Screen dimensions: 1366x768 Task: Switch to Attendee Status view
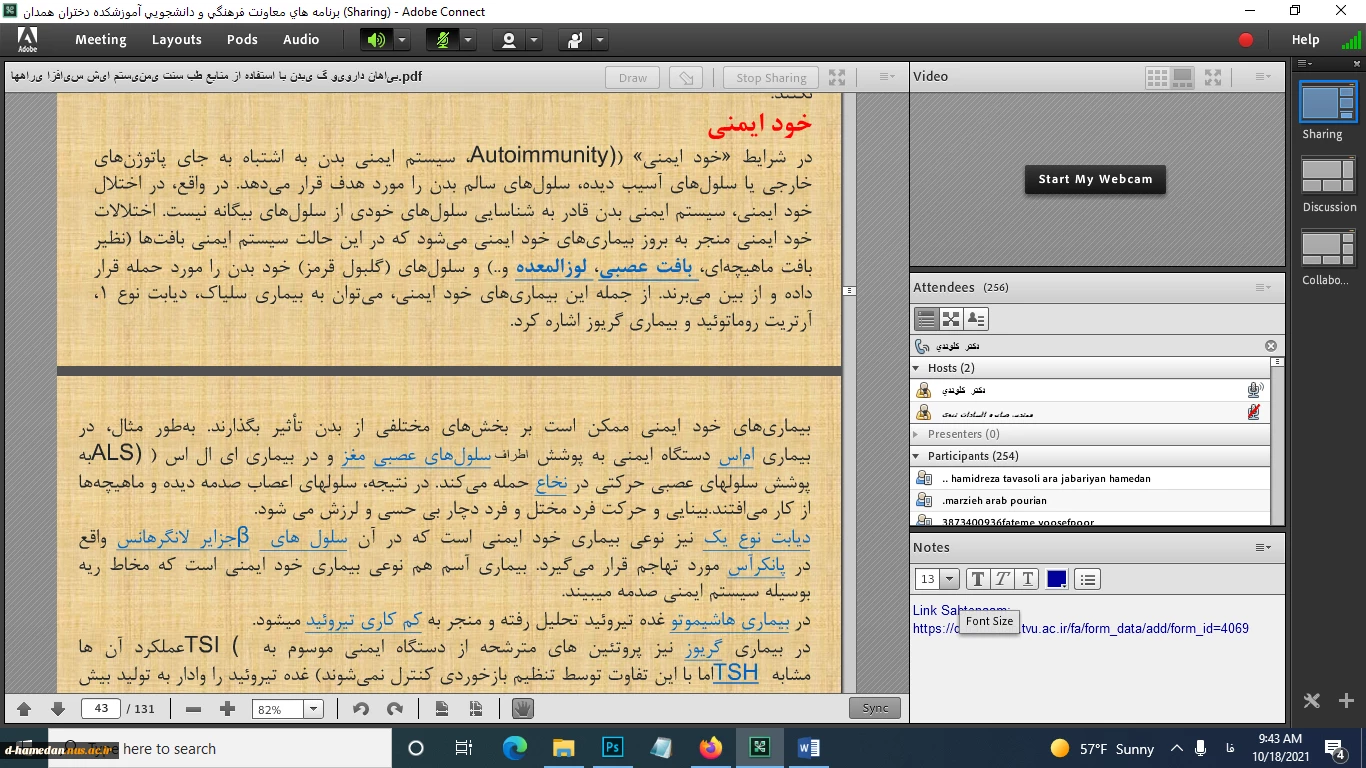(x=976, y=319)
